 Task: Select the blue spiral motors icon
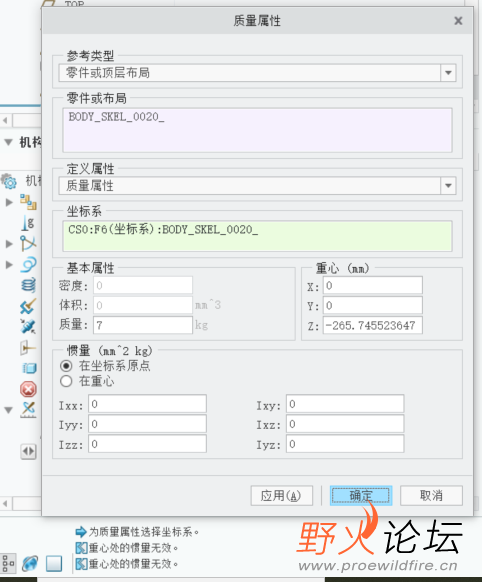(x=28, y=265)
